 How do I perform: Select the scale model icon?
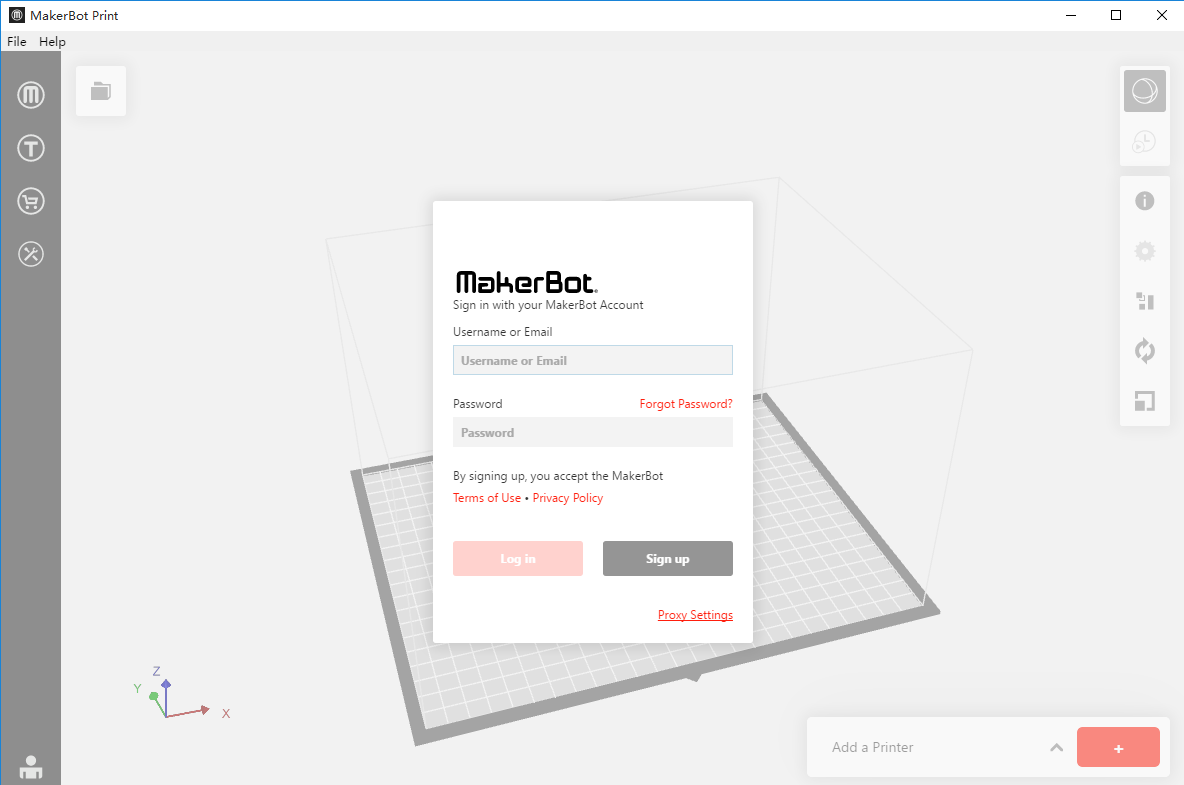tap(1144, 401)
